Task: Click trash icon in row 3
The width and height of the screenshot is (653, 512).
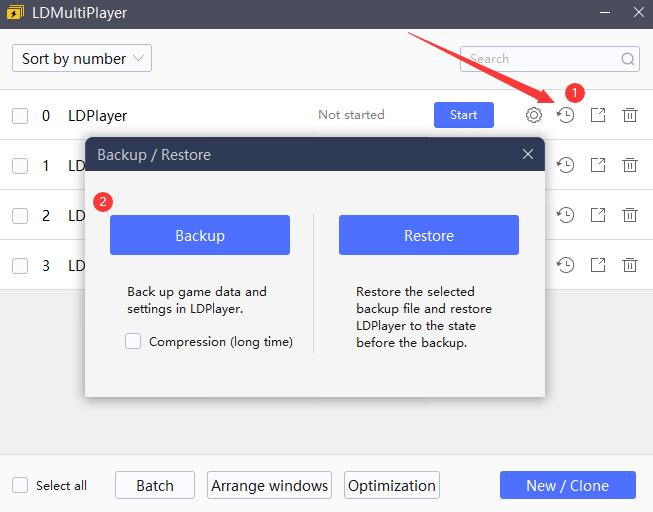Action: [630, 265]
